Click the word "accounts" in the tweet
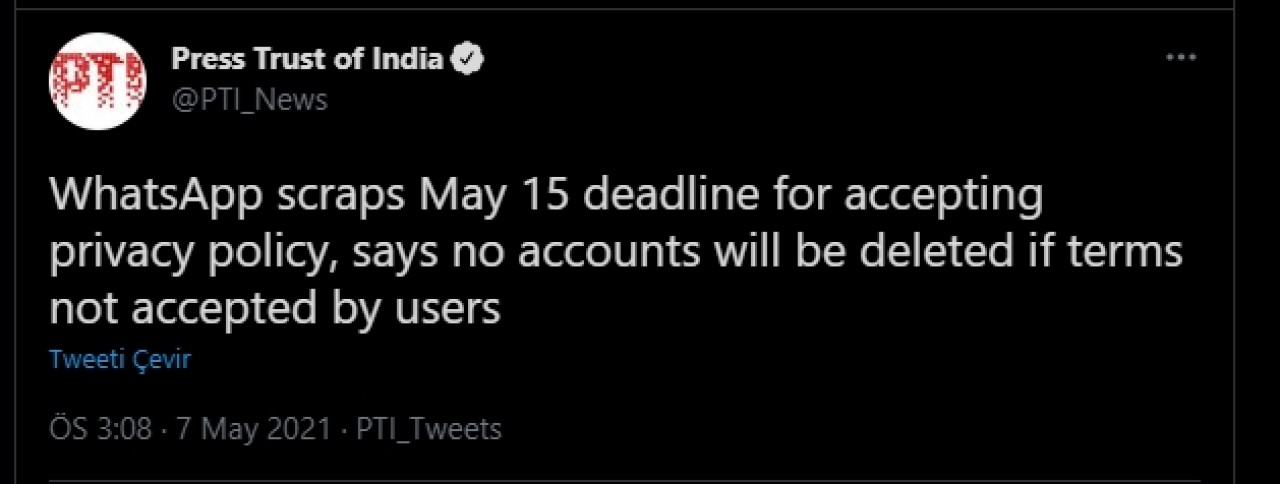 click(x=583, y=253)
